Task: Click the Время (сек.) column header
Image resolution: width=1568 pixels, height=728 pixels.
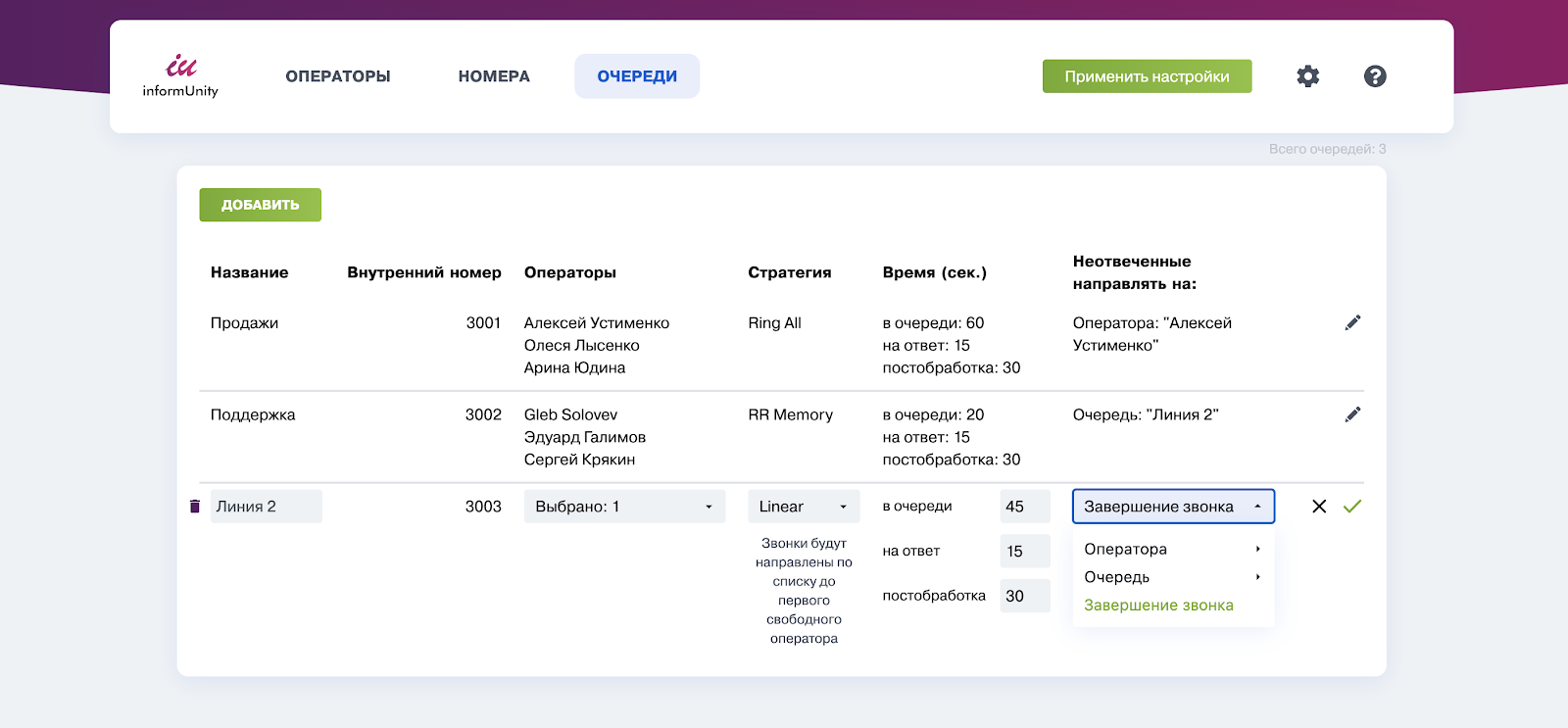Action: click(x=935, y=272)
